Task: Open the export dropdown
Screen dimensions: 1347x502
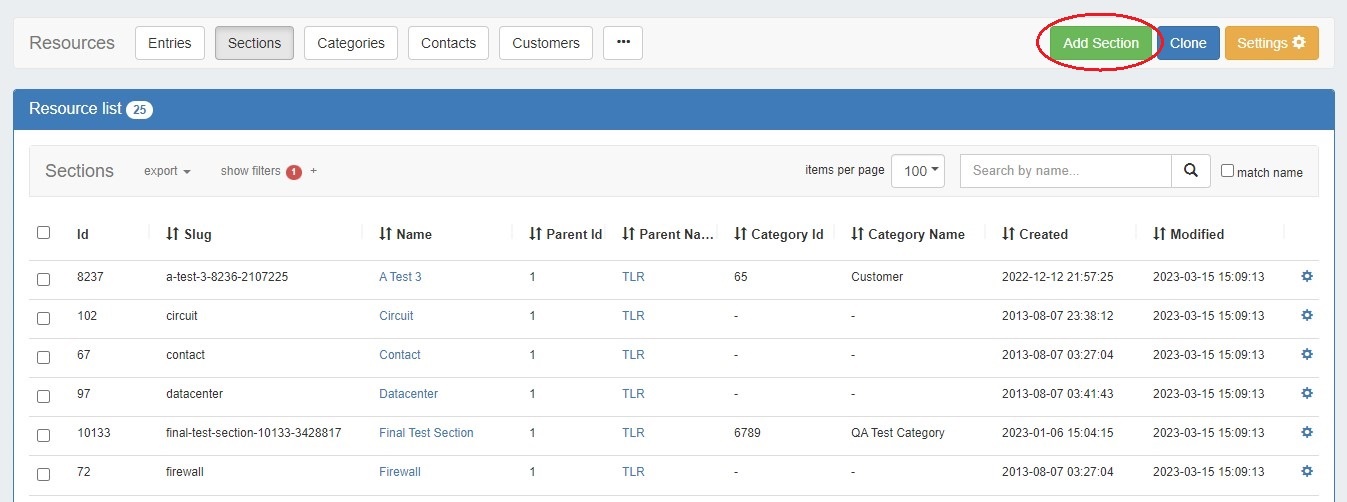Action: [x=167, y=171]
